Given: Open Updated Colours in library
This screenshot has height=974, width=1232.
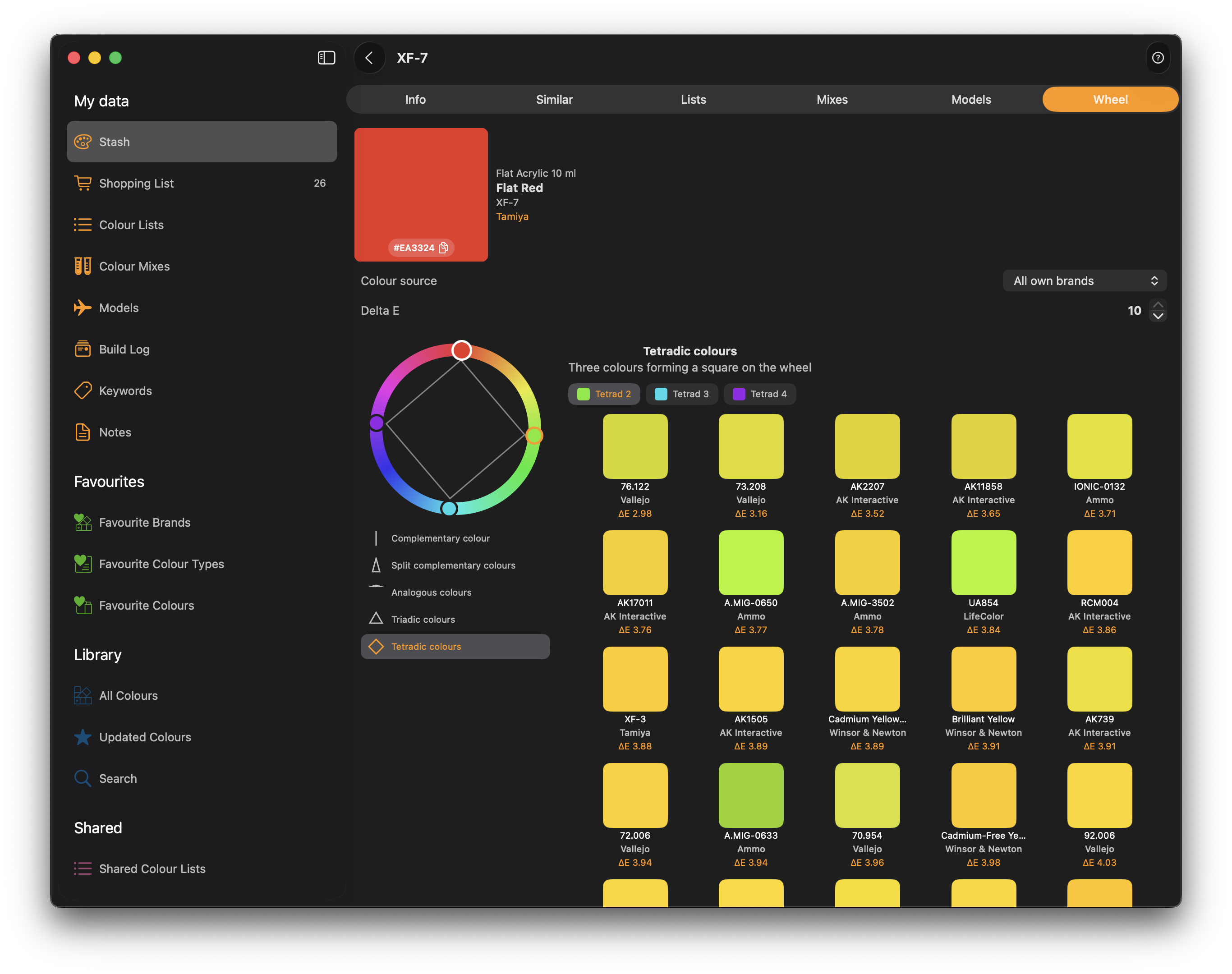Looking at the screenshot, I should [202, 737].
